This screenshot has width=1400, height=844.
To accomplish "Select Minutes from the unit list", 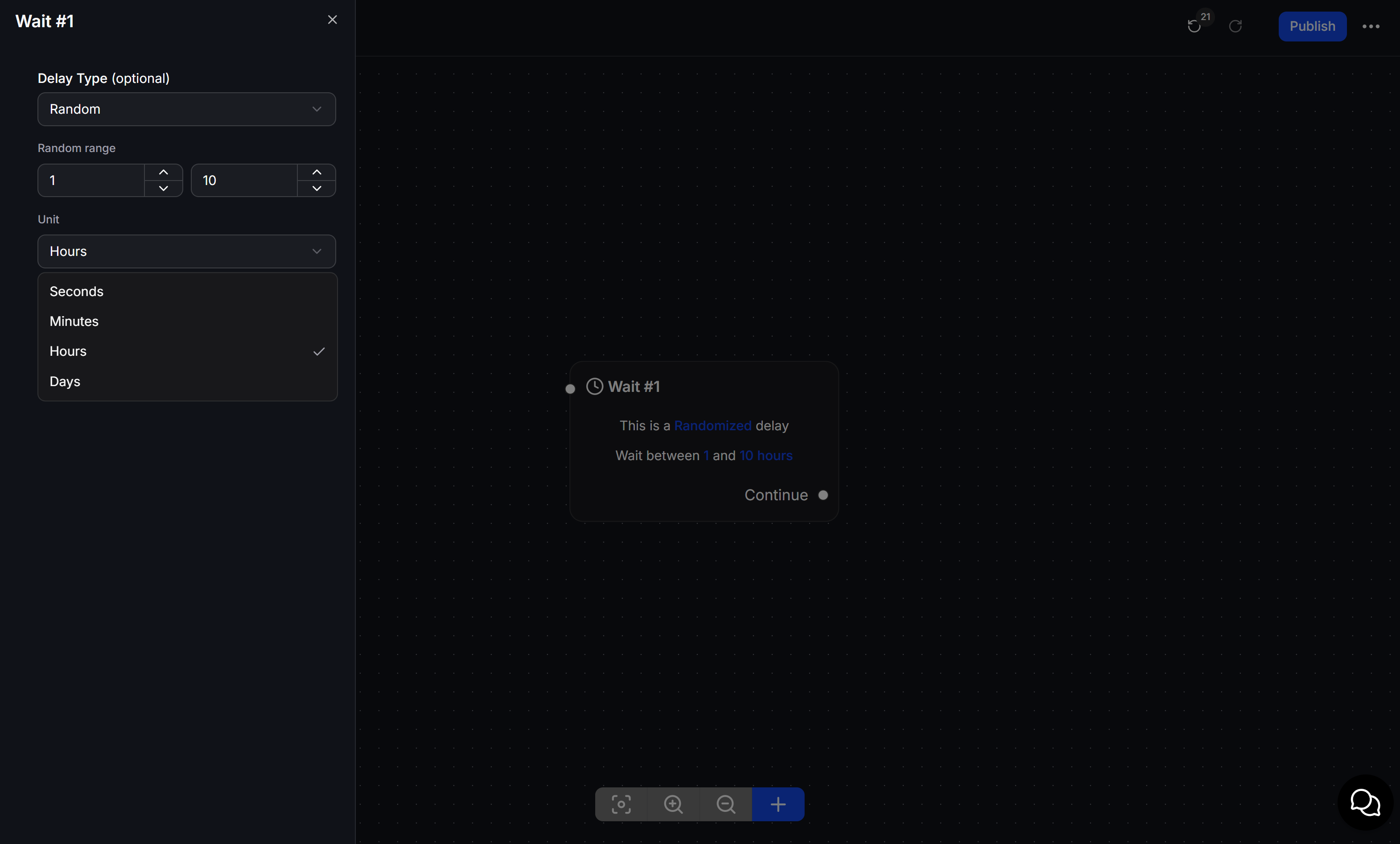I will tap(188, 321).
